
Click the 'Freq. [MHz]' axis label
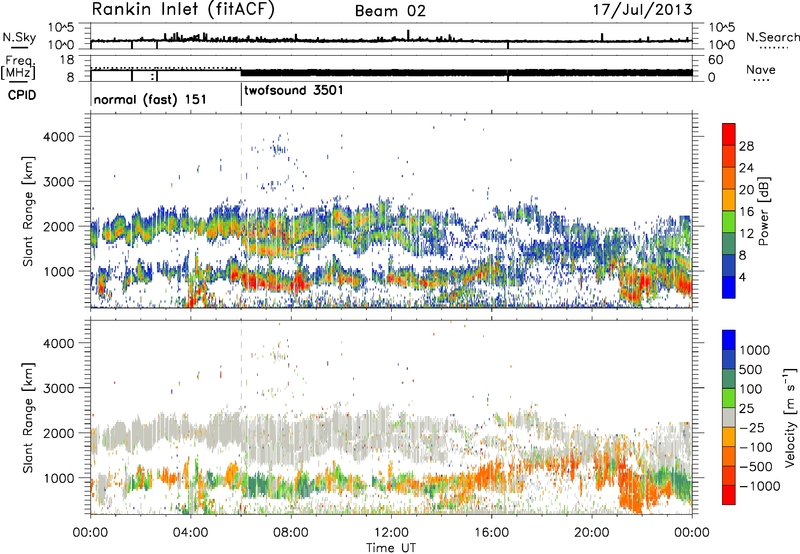pyautogui.click(x=18, y=68)
